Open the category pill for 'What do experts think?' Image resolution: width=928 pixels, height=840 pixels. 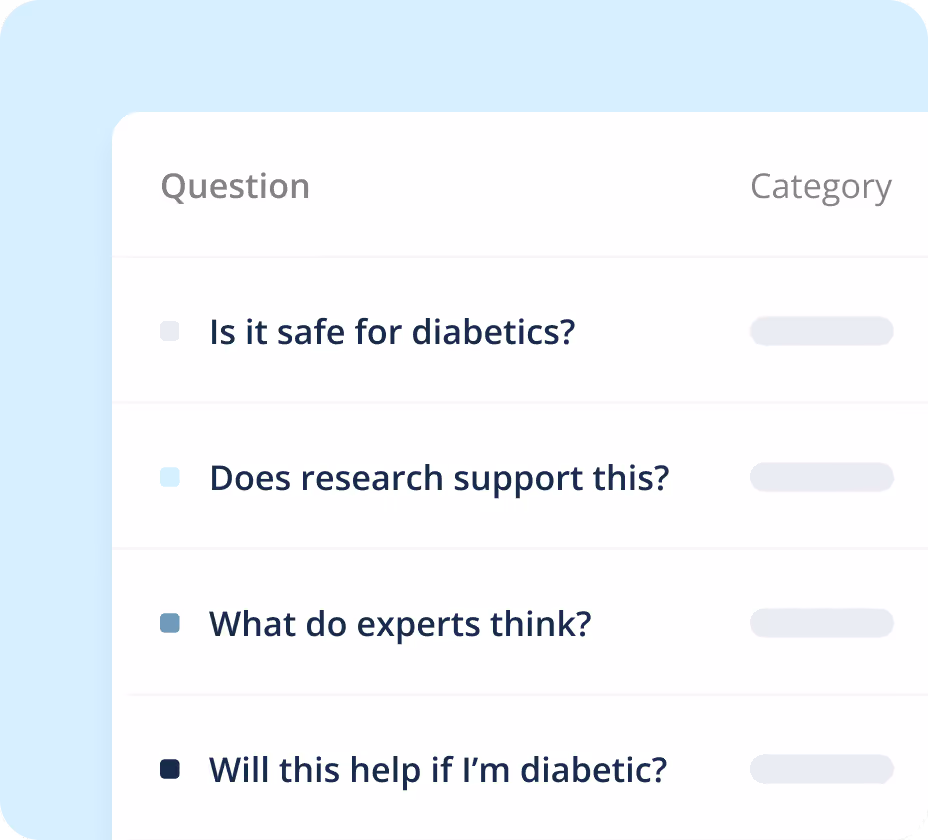[821, 624]
